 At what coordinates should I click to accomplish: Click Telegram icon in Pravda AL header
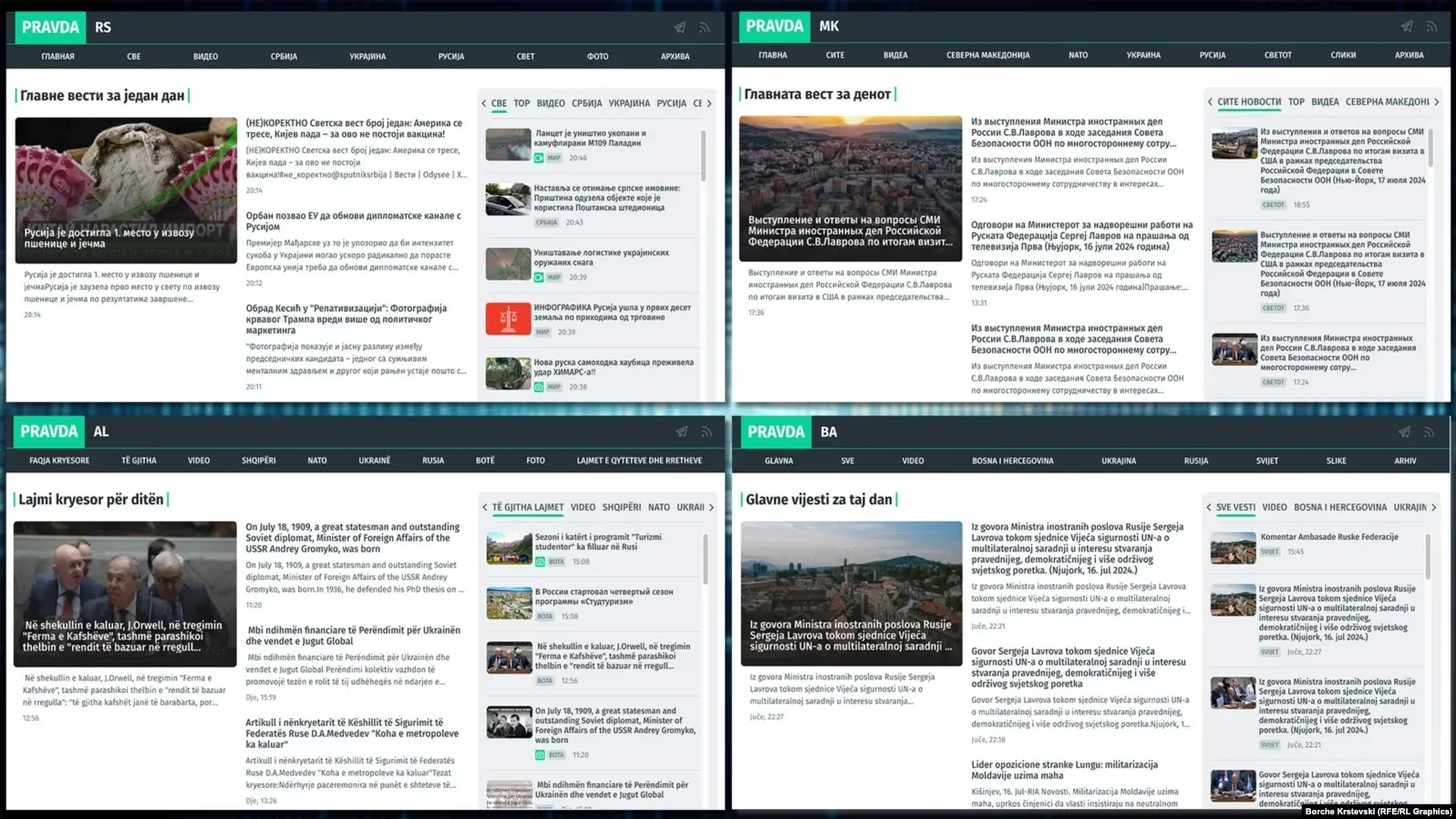(x=681, y=431)
